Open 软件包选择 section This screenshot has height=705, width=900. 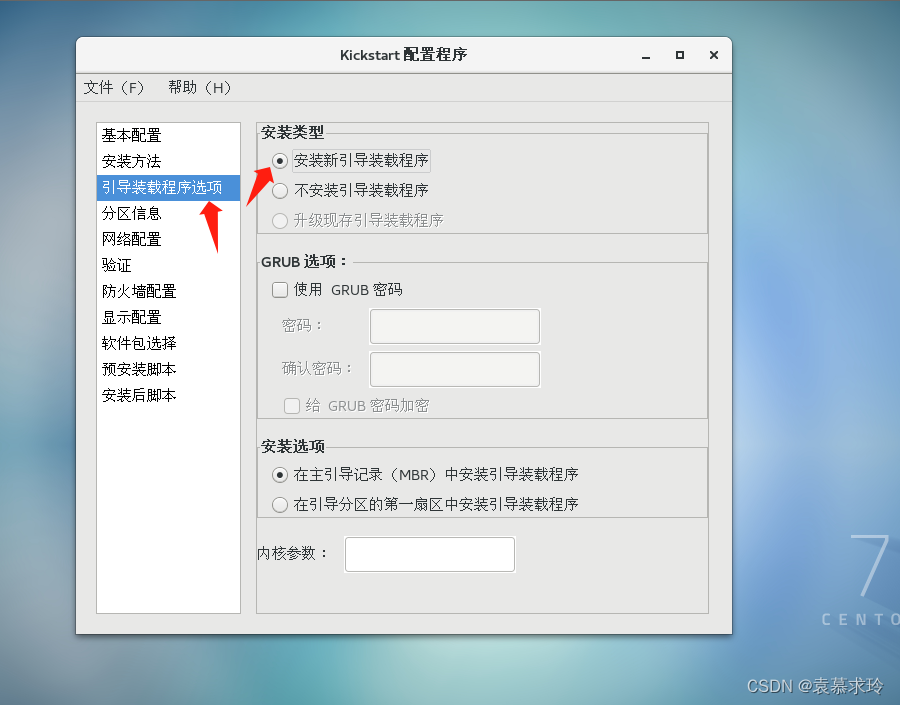[168, 343]
